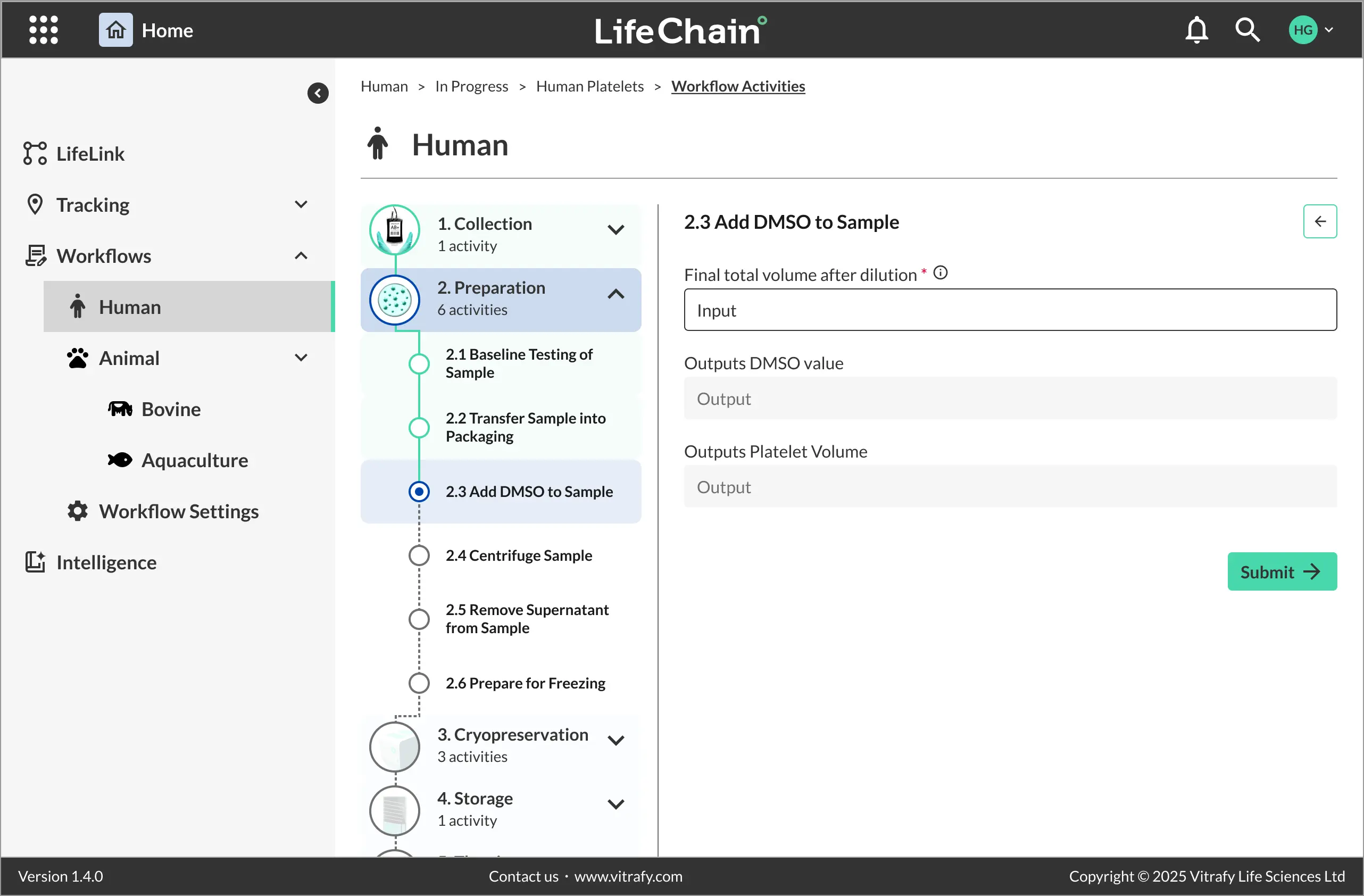Screen dimensions: 1364x896
Task: Click the Submit button
Action: tap(1282, 571)
